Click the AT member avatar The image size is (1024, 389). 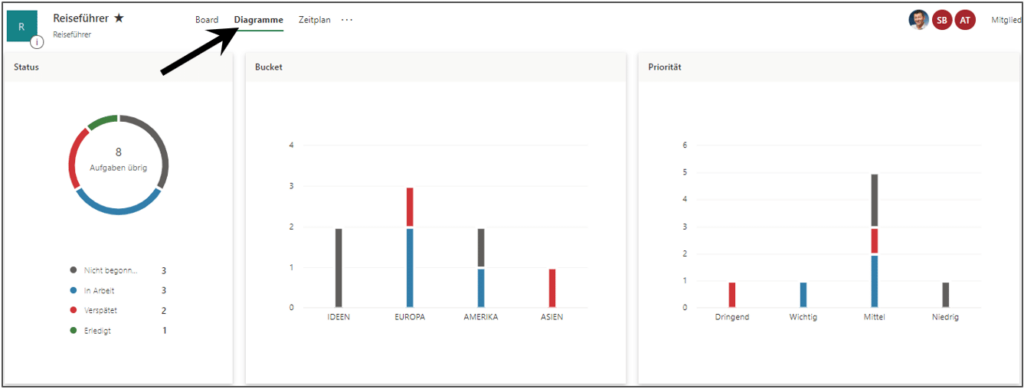coord(965,20)
